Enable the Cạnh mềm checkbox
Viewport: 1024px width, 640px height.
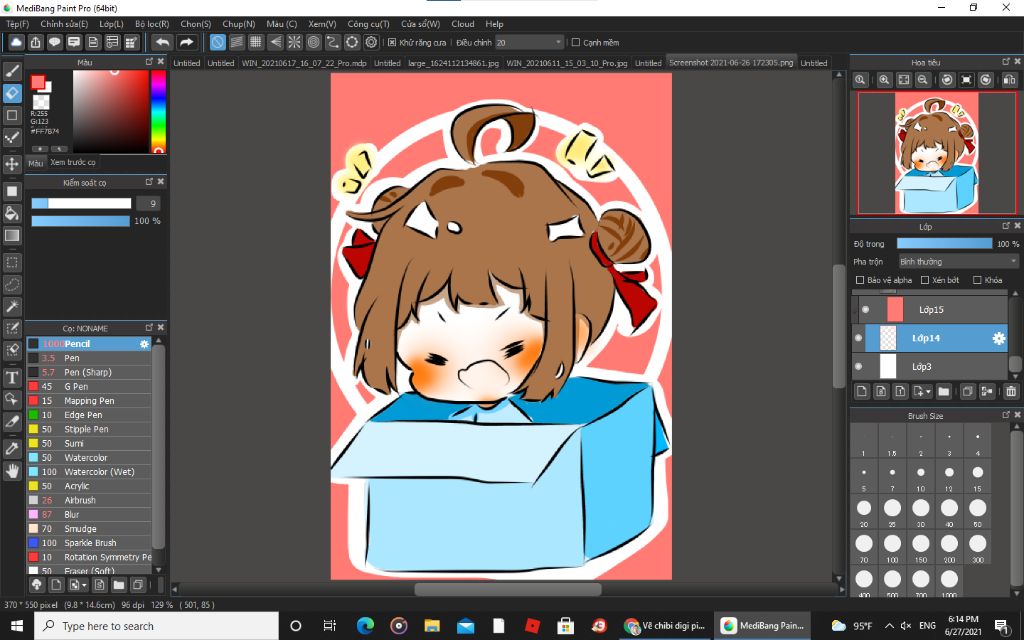tap(575, 42)
